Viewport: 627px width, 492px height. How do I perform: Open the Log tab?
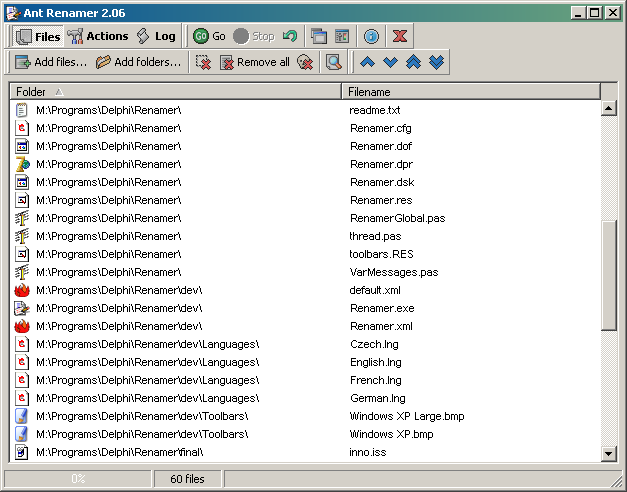pyautogui.click(x=156, y=36)
